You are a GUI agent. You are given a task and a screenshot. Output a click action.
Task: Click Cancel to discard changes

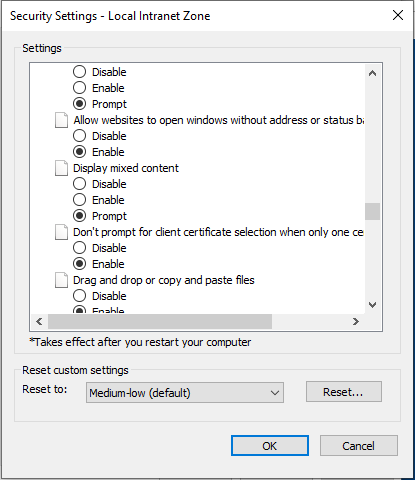click(x=359, y=446)
